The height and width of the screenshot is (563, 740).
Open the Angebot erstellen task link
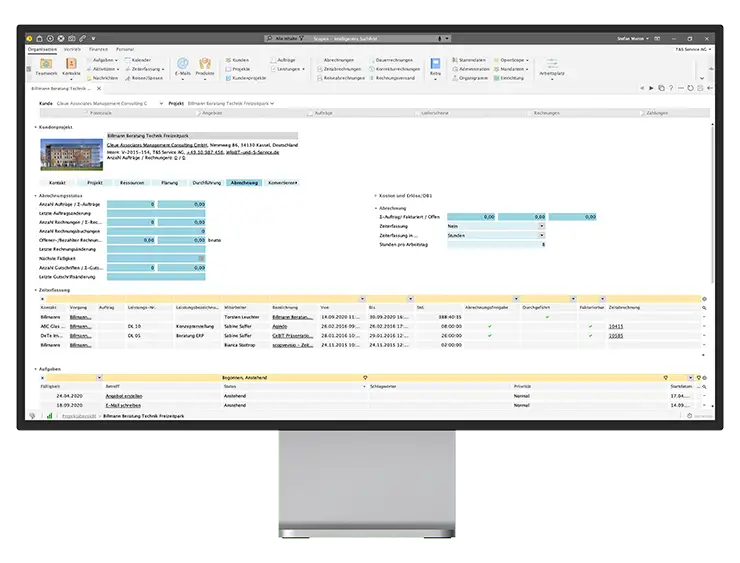tap(124, 396)
